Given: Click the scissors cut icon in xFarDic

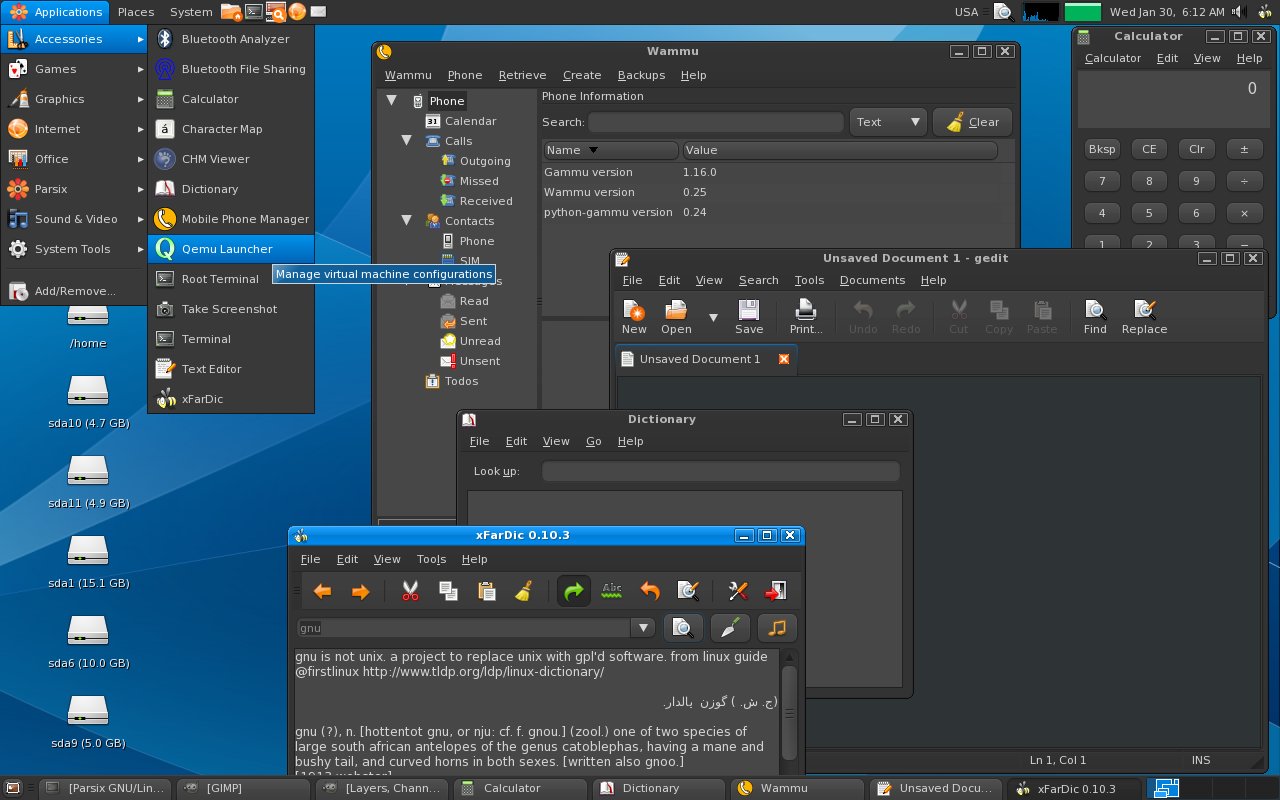Looking at the screenshot, I should [410, 592].
